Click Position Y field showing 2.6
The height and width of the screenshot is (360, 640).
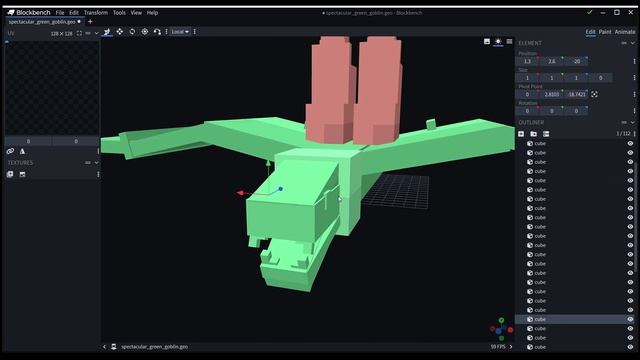click(552, 61)
